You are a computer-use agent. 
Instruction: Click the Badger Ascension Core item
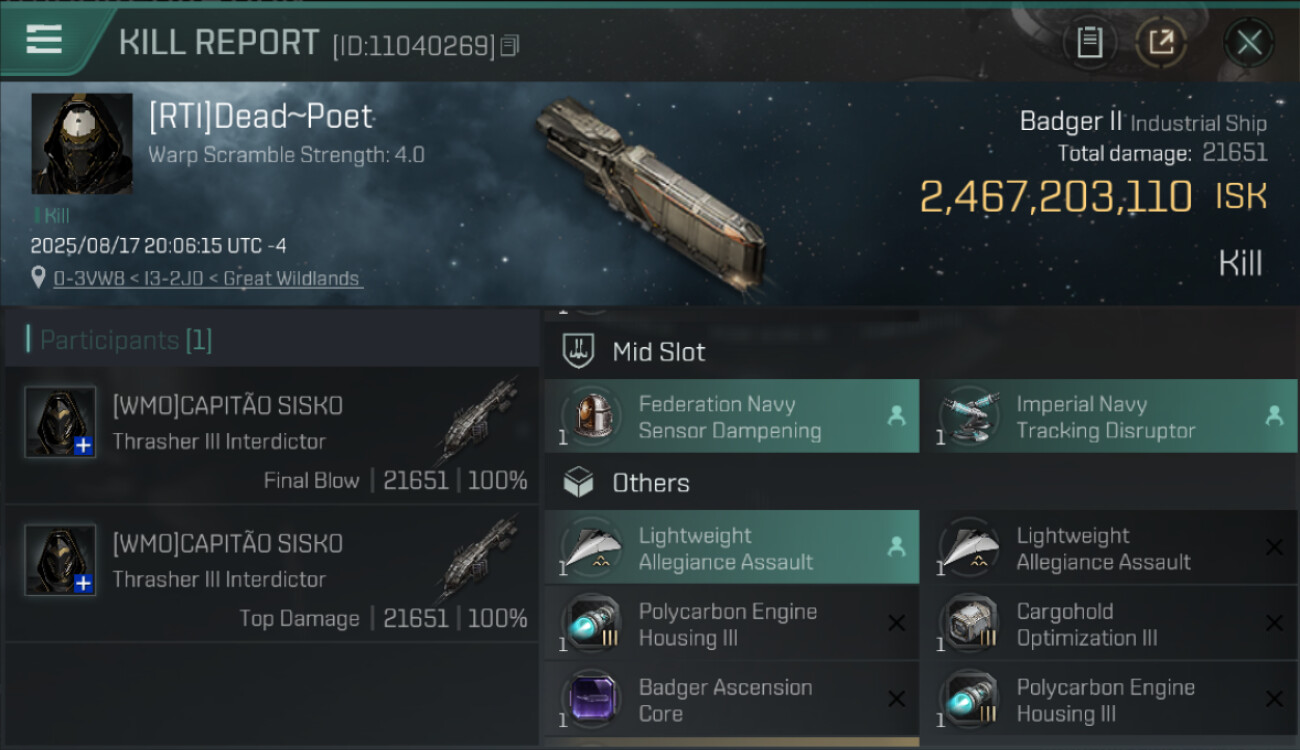[x=731, y=700]
